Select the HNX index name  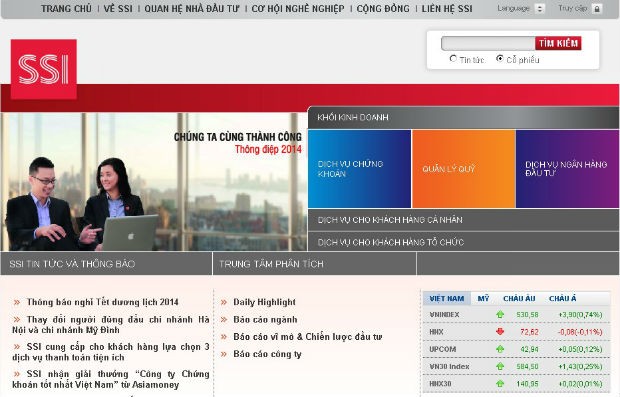pos(436,332)
